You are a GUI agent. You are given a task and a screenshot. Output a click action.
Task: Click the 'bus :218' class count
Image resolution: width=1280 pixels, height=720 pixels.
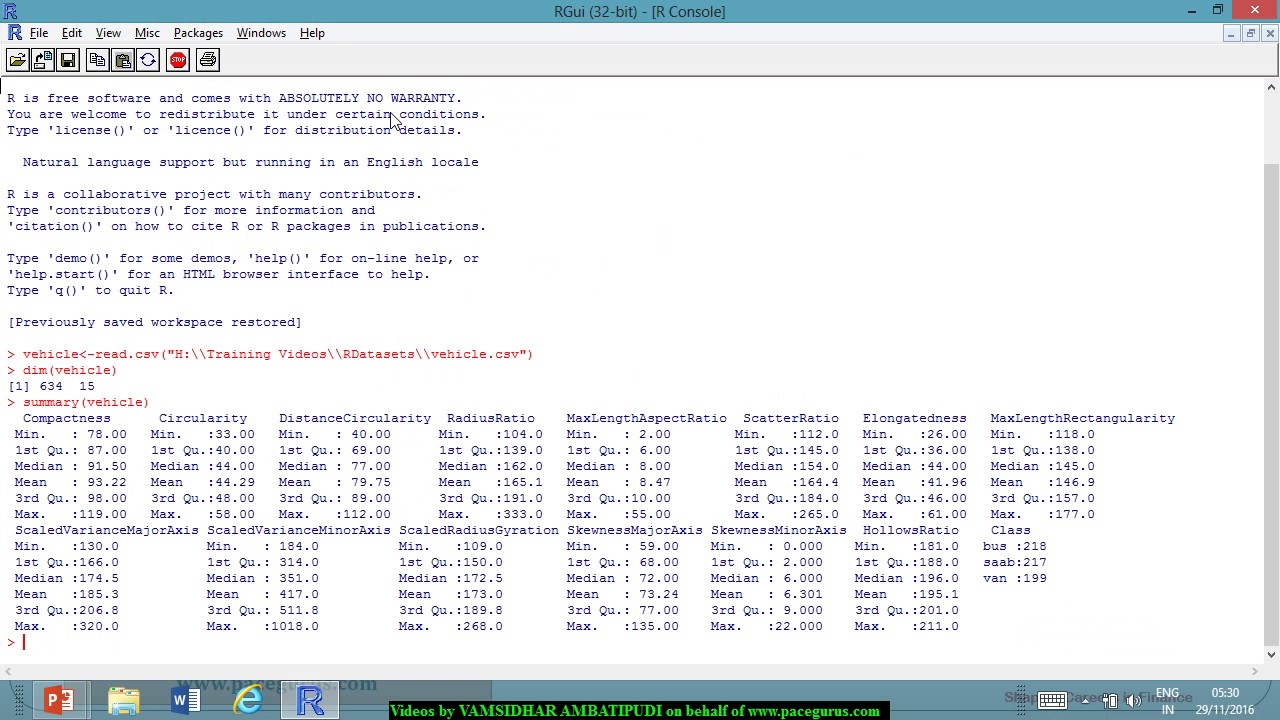tap(1015, 546)
